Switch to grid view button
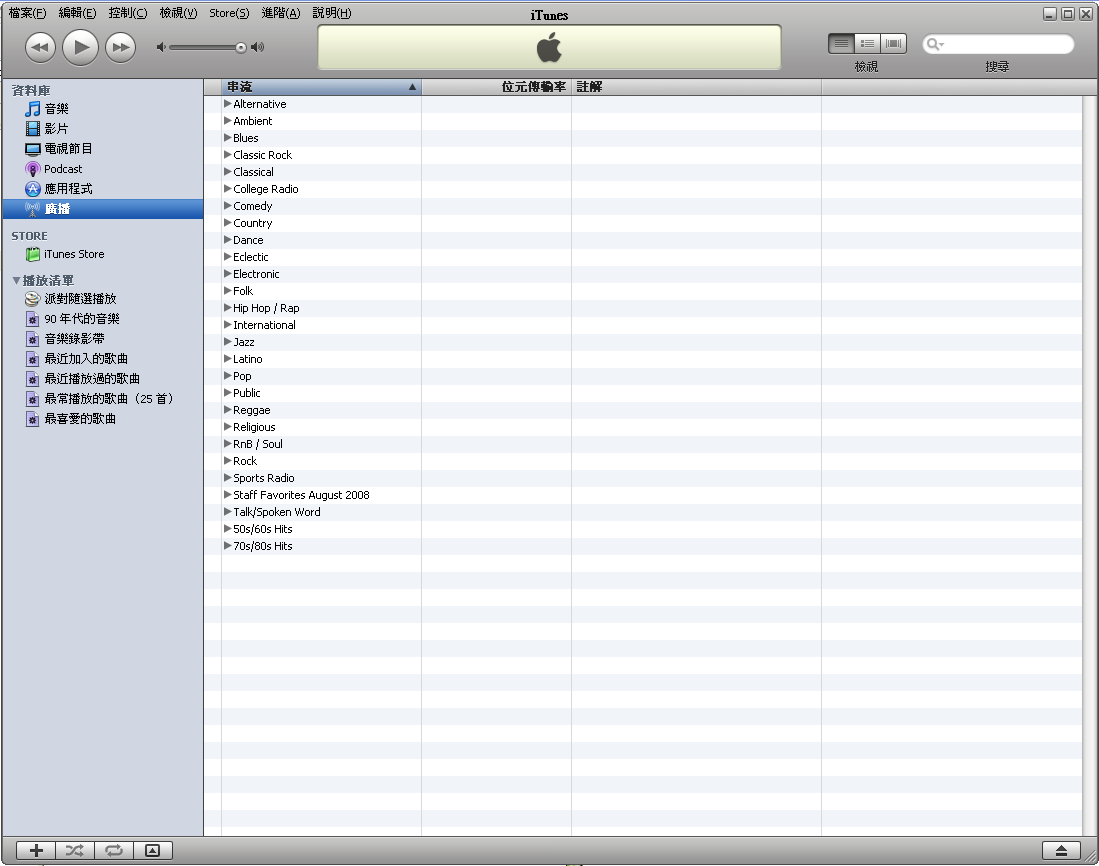 867,43
